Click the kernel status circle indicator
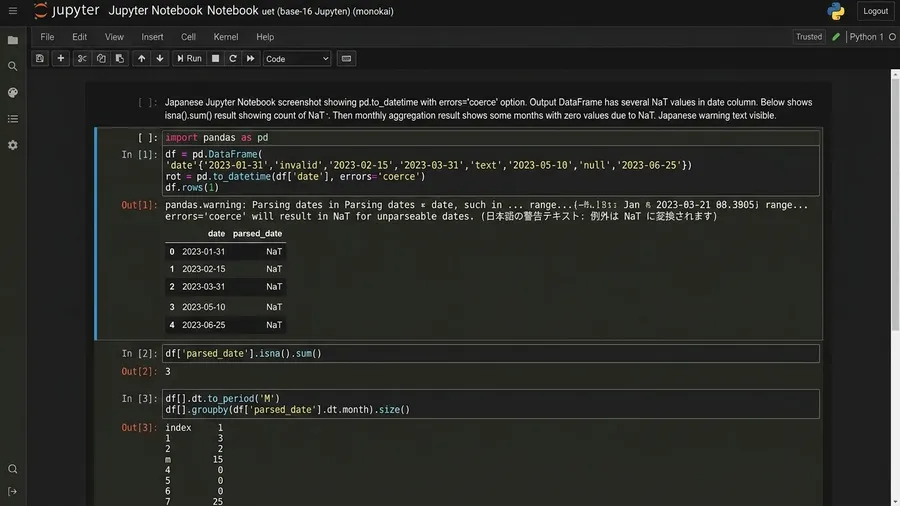Screen dimensions: 900x506 tap(892, 37)
